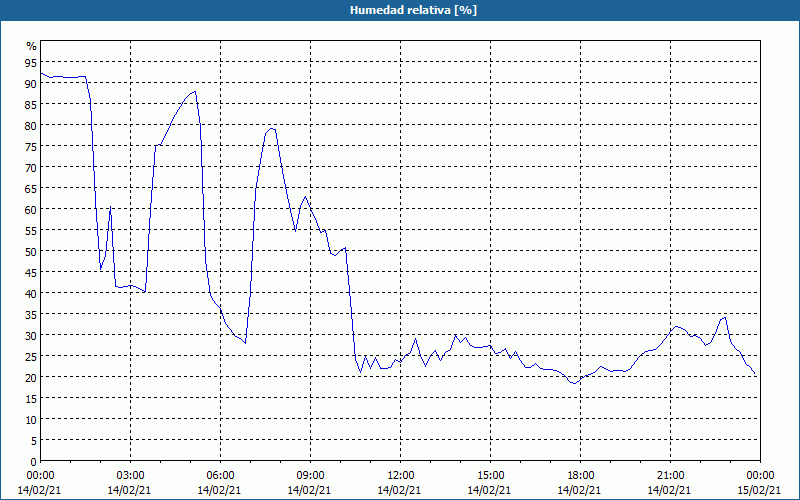Click the 90 value on the Y axis
The height and width of the screenshot is (500, 800).
click(x=31, y=84)
